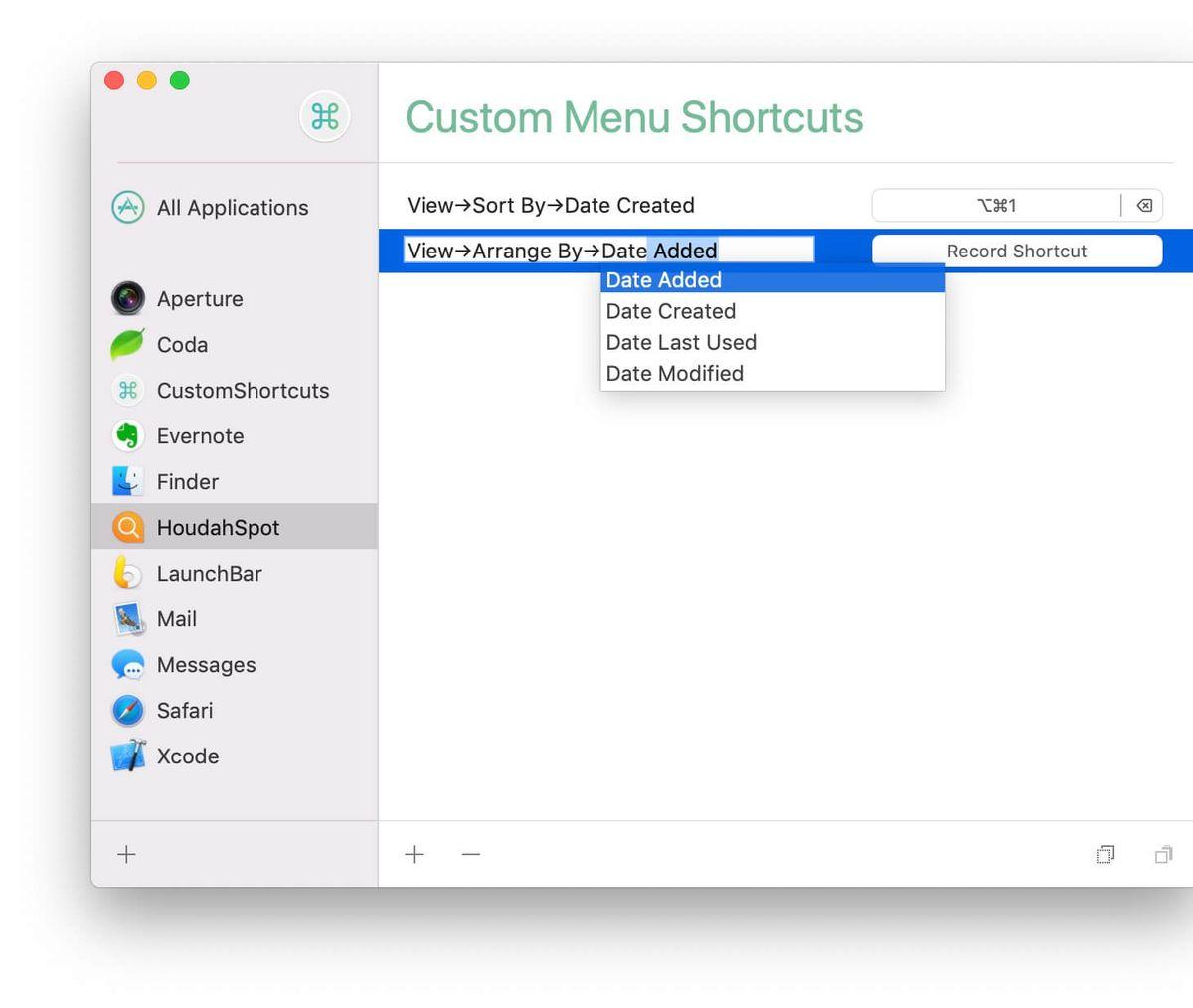
Task: Click the Record Shortcut button
Action: pyautogui.click(x=1017, y=251)
